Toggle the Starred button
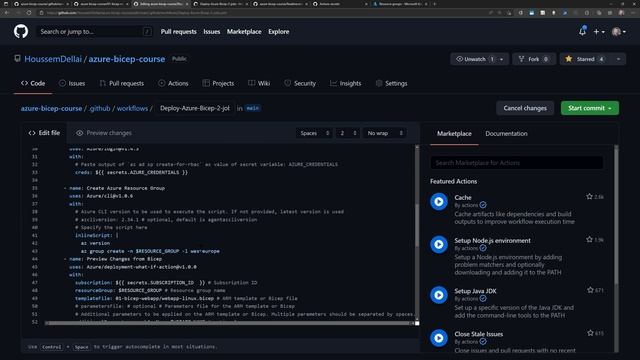This screenshot has height=360, width=640. tap(586, 59)
